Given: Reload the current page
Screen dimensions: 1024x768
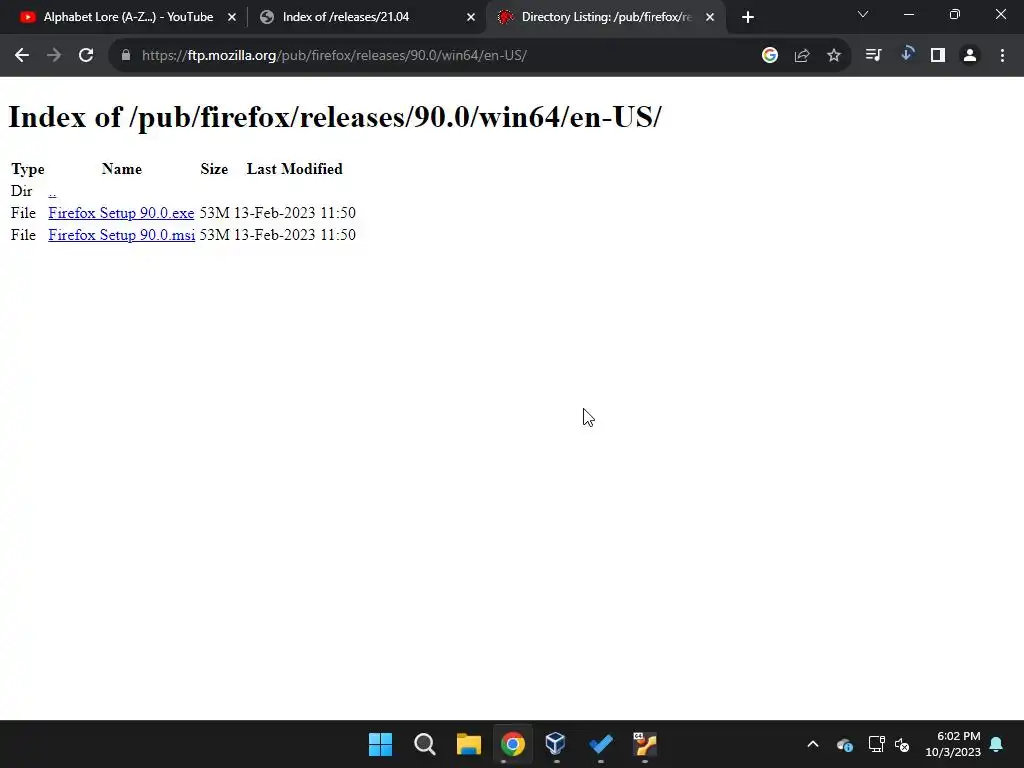Looking at the screenshot, I should [x=86, y=56].
